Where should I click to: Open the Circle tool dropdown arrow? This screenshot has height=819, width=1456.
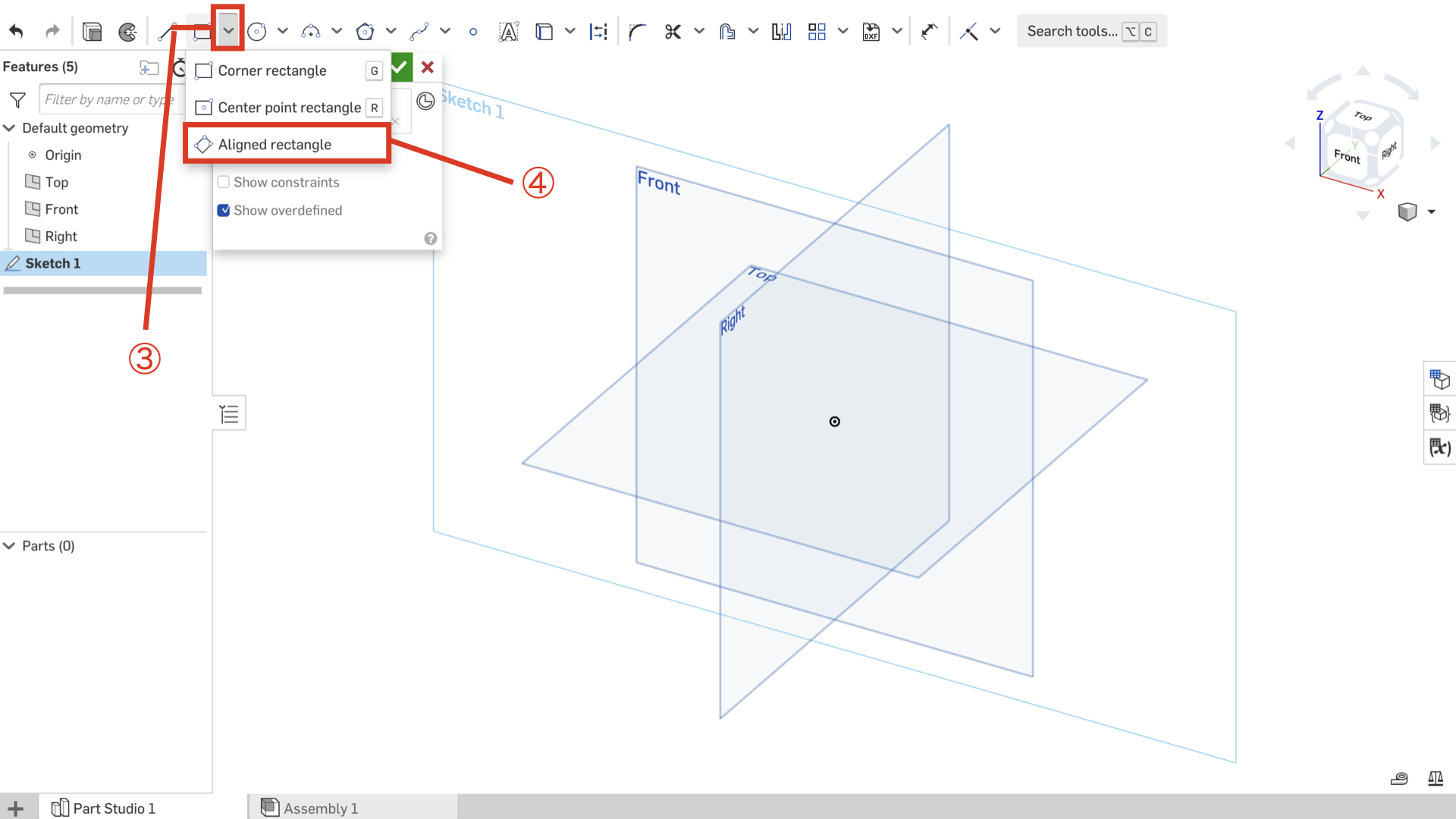click(282, 31)
